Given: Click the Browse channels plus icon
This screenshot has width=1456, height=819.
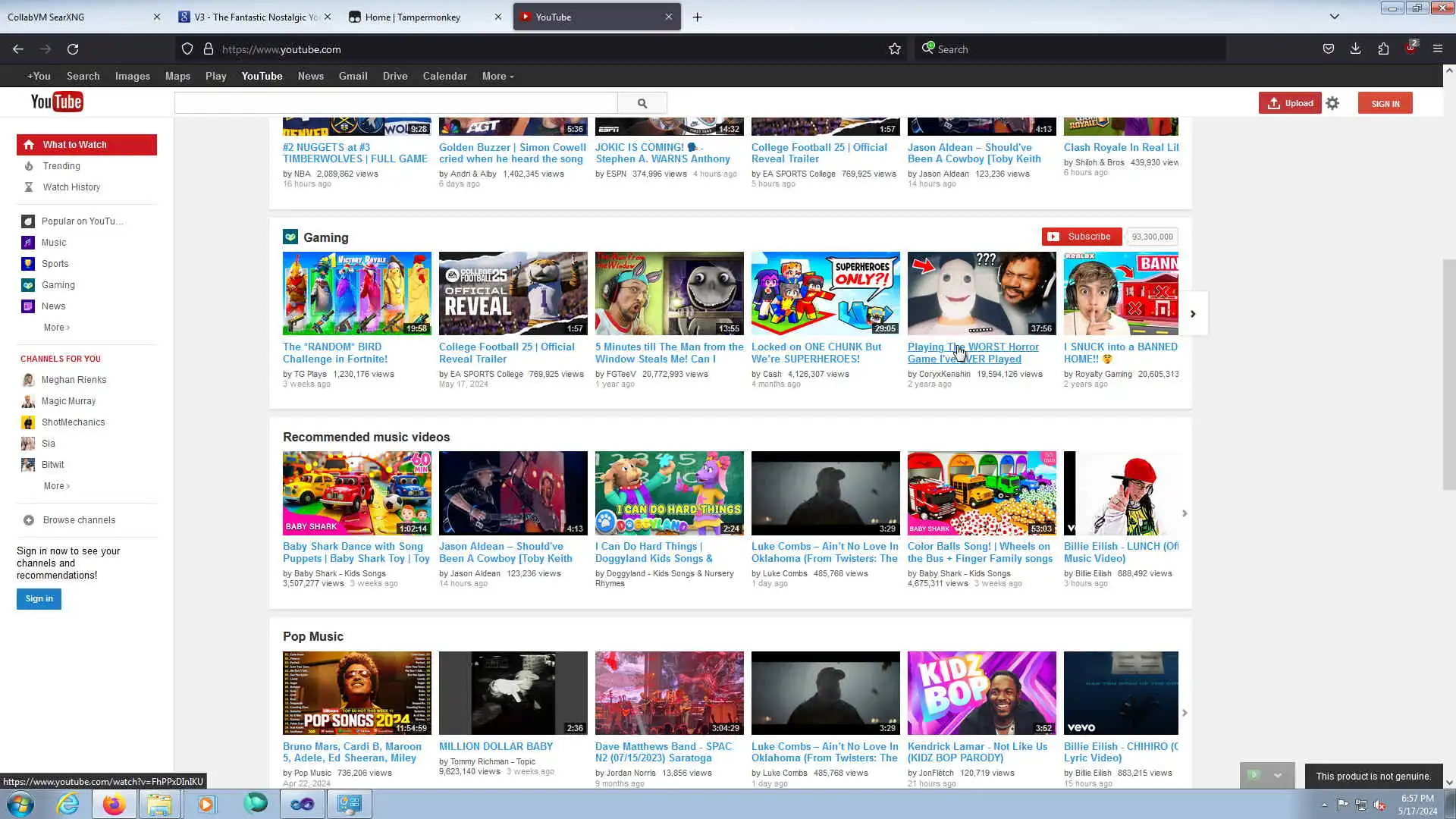Looking at the screenshot, I should pos(29,520).
